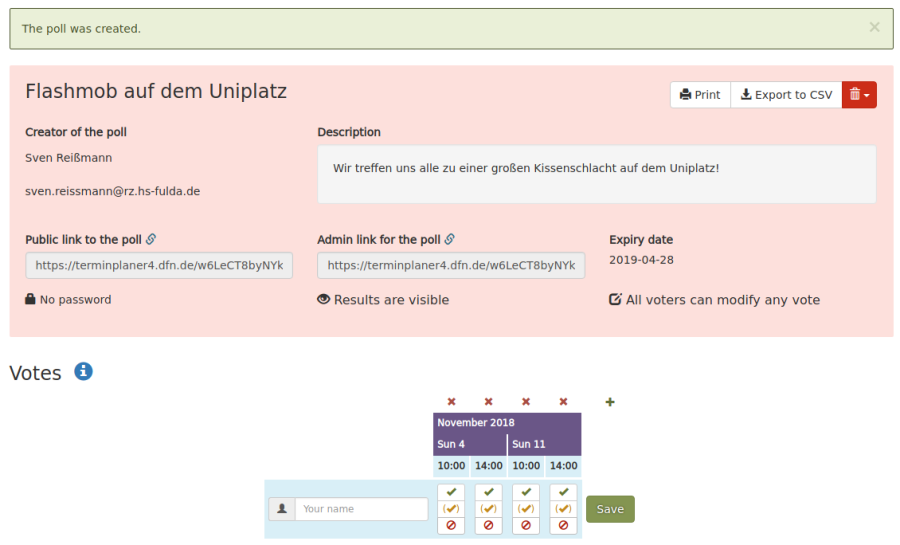This screenshot has height=545, width=900.
Task: Vote 'if need be' for Sun 4 14:00
Action: [x=488, y=509]
